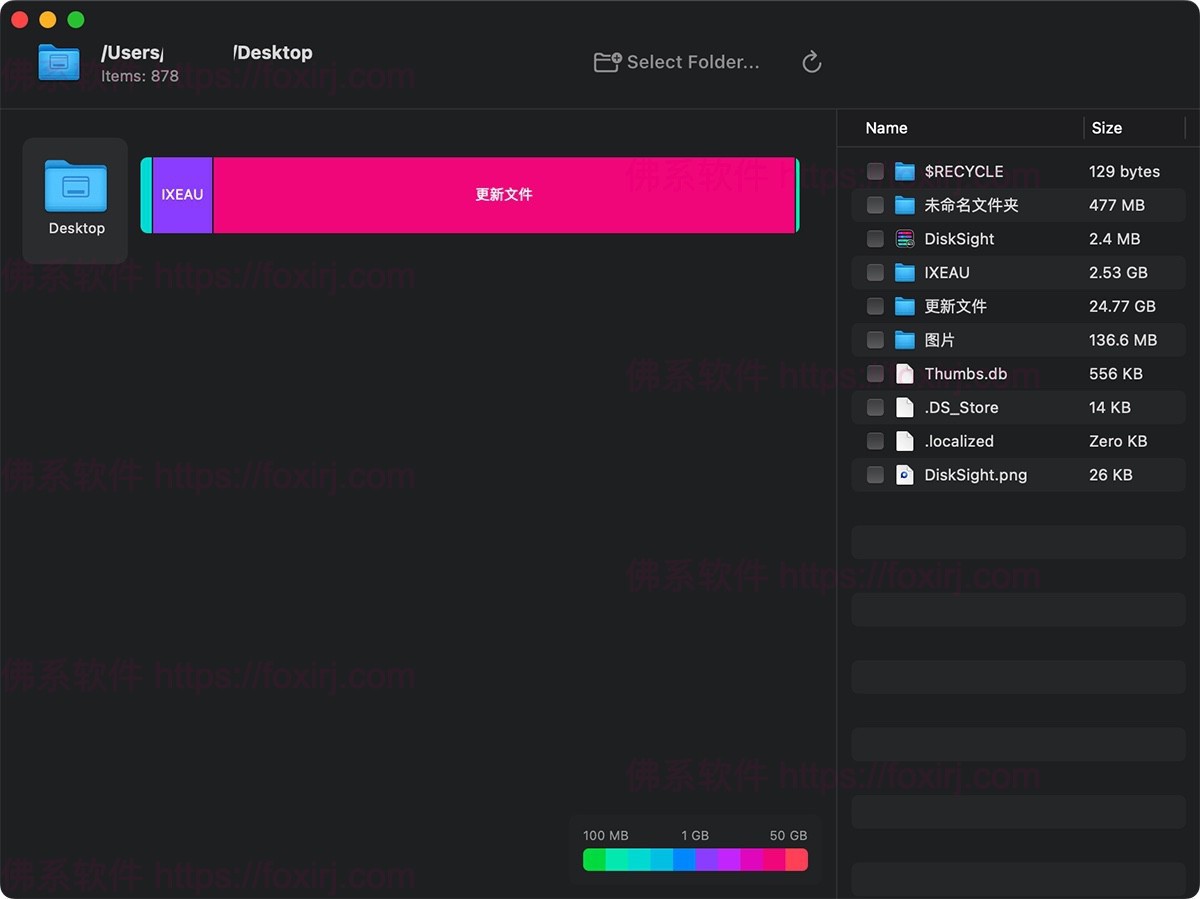The height and width of the screenshot is (899, 1200).
Task: Click the folder icon beside the IXEAU entry
Action: point(905,272)
